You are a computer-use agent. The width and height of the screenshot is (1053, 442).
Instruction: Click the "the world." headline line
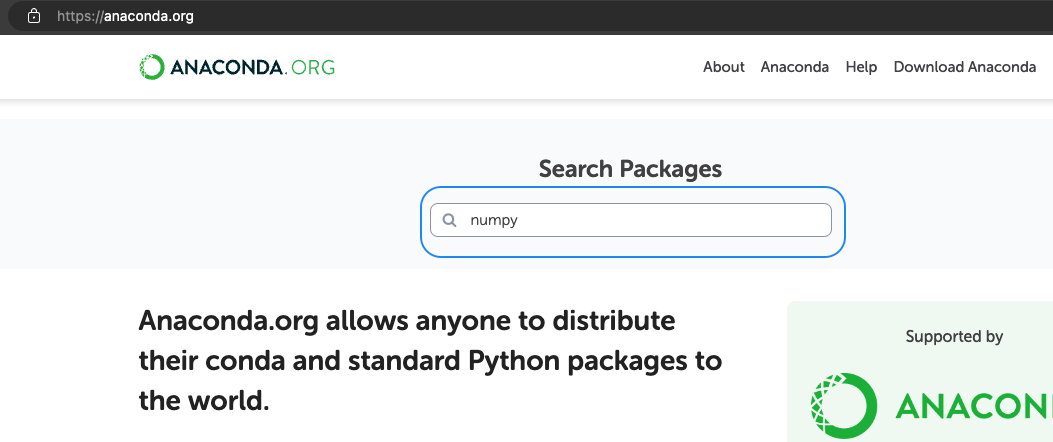click(204, 401)
